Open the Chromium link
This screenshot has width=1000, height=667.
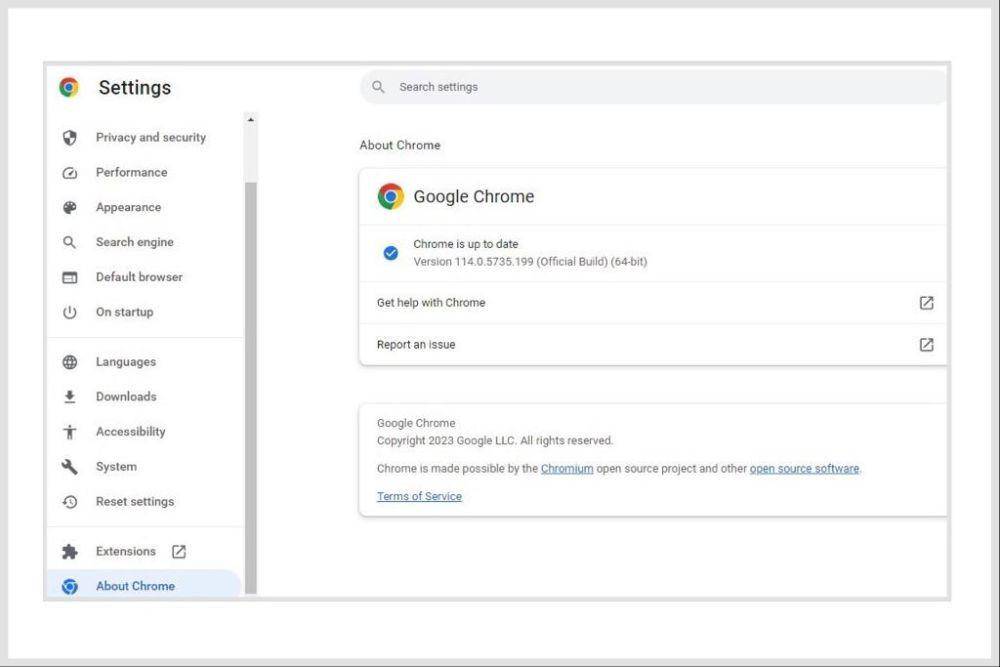567,469
